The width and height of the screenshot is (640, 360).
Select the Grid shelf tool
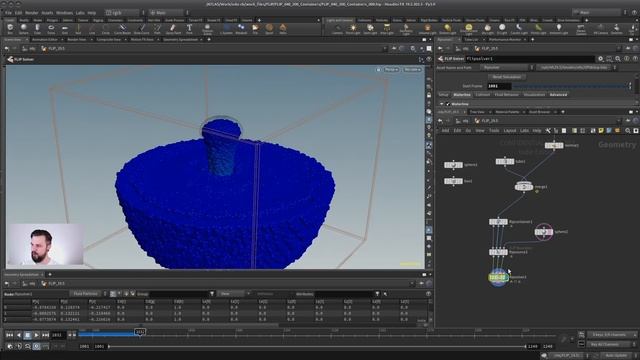point(64,29)
